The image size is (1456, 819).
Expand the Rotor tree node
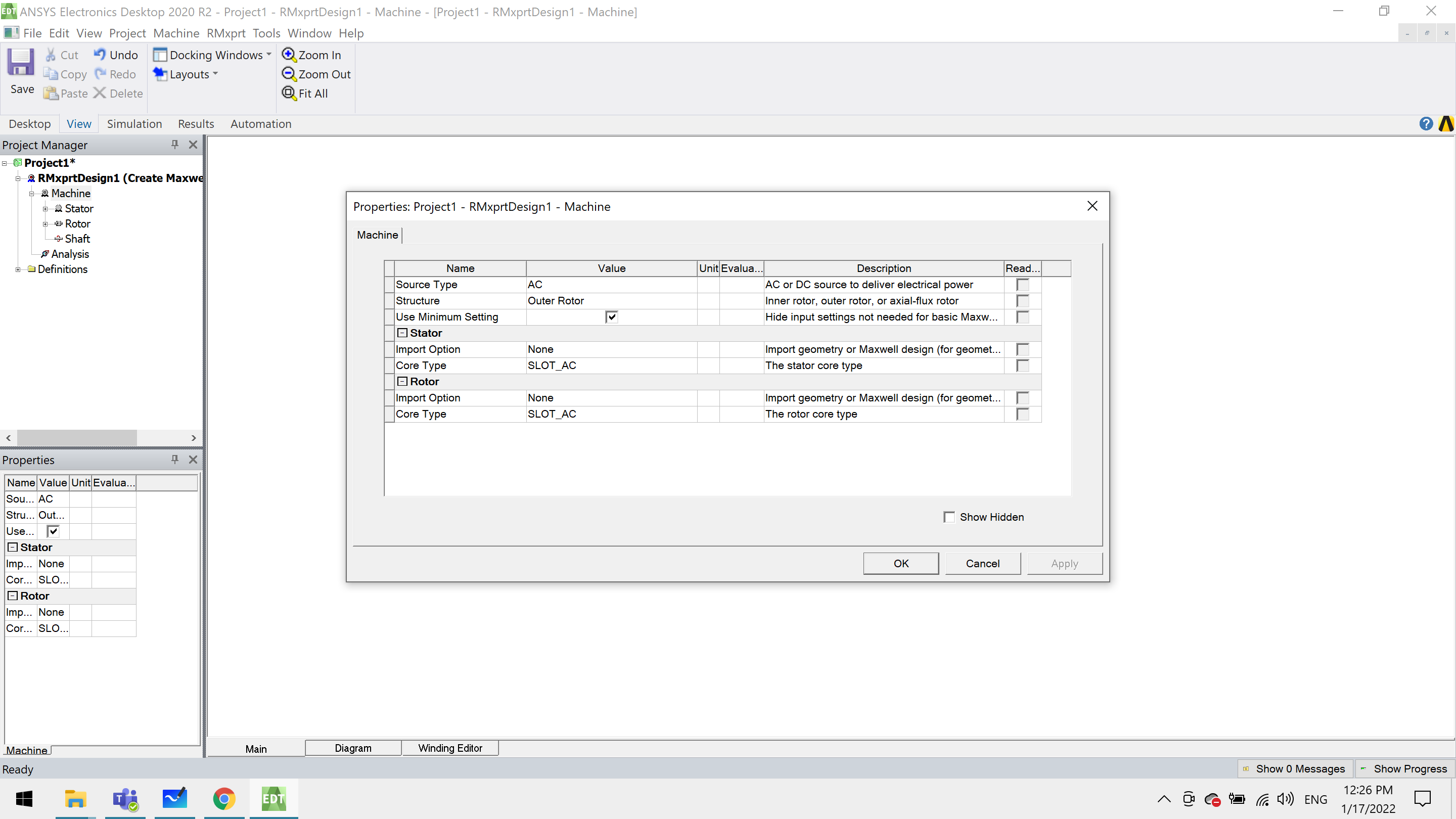click(x=45, y=224)
